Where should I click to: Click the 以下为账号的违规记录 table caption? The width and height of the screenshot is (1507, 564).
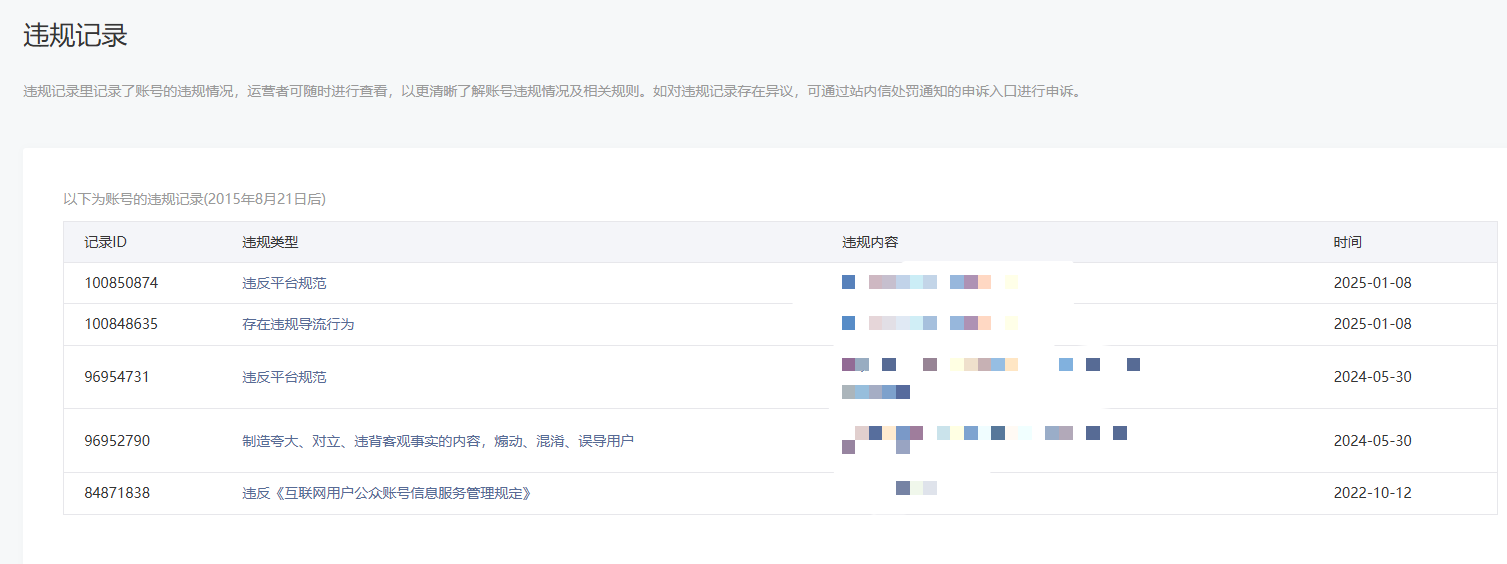click(194, 199)
